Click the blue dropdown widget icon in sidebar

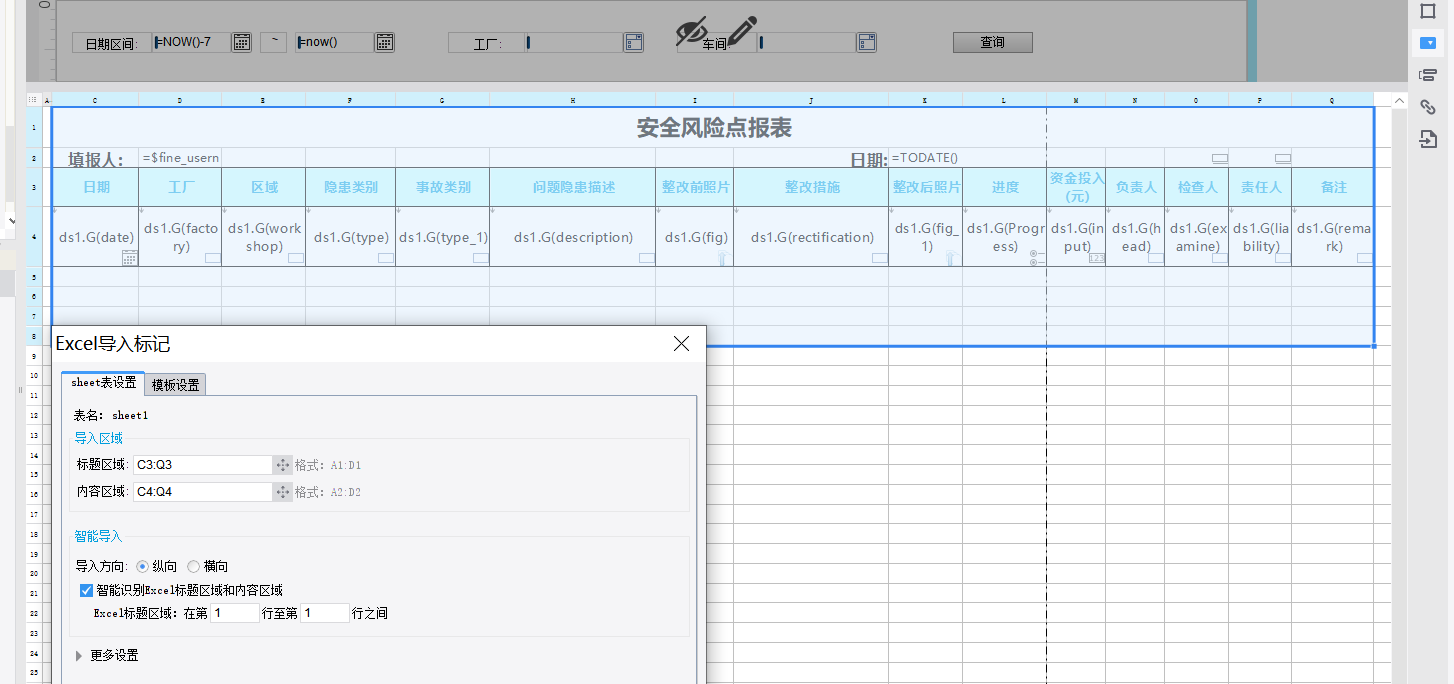(1428, 43)
